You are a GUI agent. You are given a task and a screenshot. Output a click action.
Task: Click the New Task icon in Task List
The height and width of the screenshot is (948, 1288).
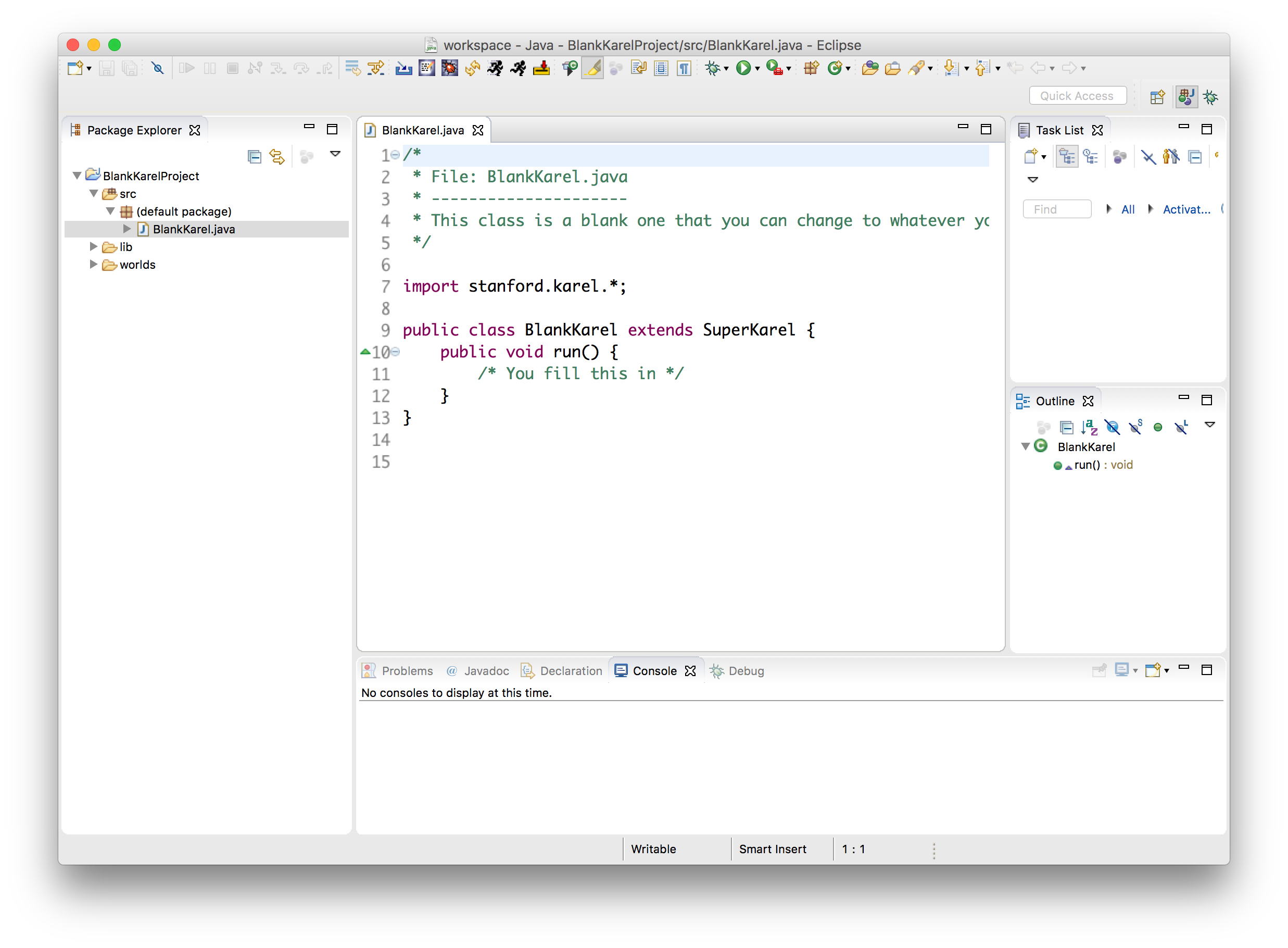(1030, 156)
